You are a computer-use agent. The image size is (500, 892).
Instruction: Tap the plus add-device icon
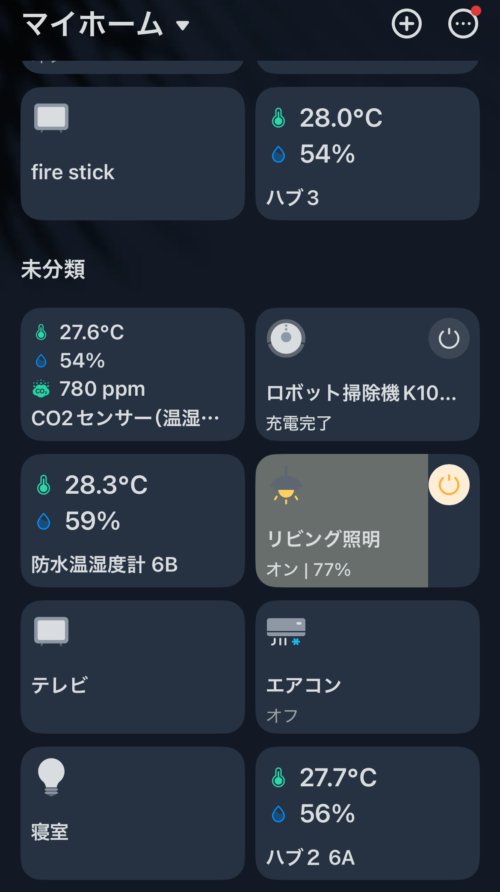407,24
